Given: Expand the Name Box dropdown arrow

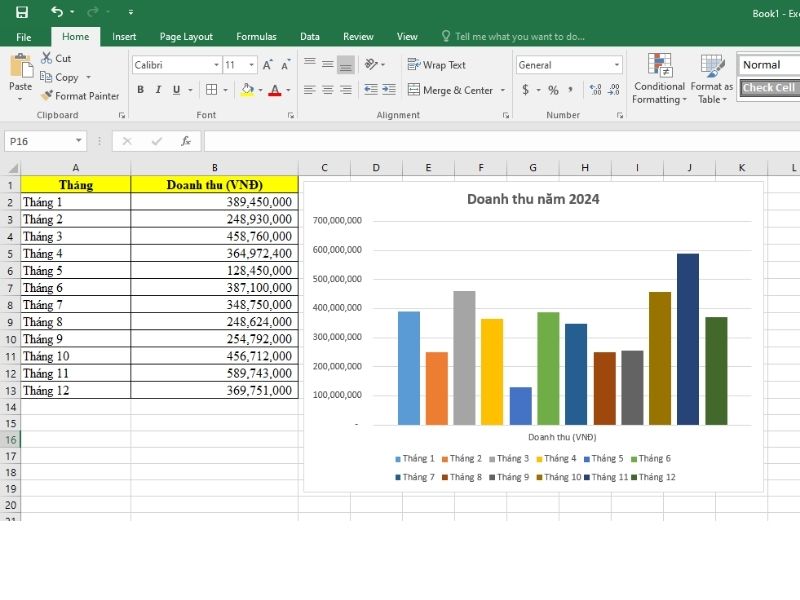Looking at the screenshot, I should point(78,141).
